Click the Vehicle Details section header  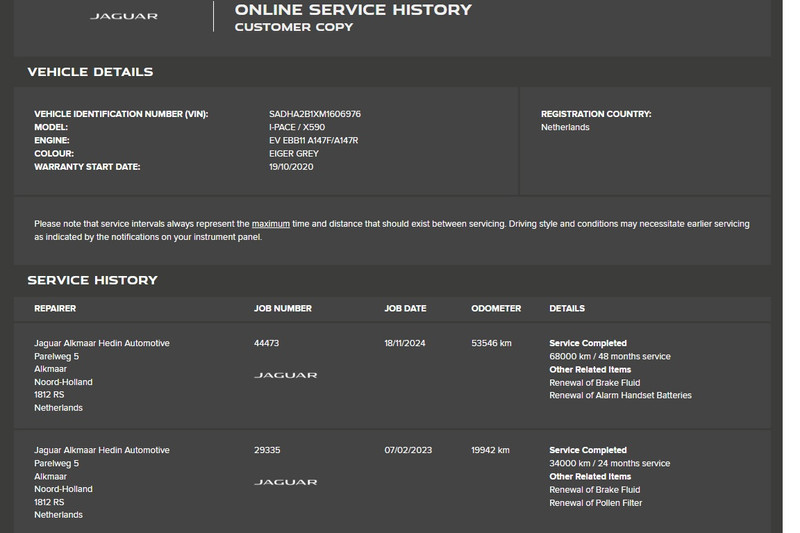click(90, 72)
